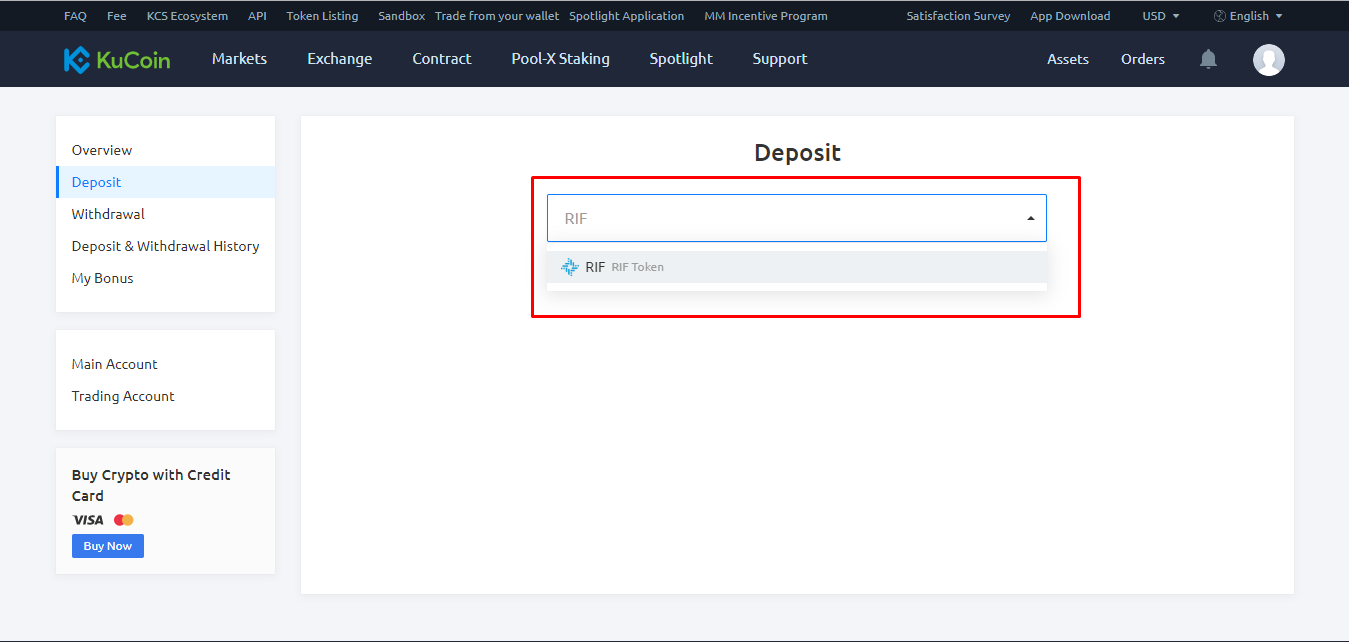This screenshot has width=1349, height=642.
Task: Open the Markets menu
Action: click(x=239, y=59)
